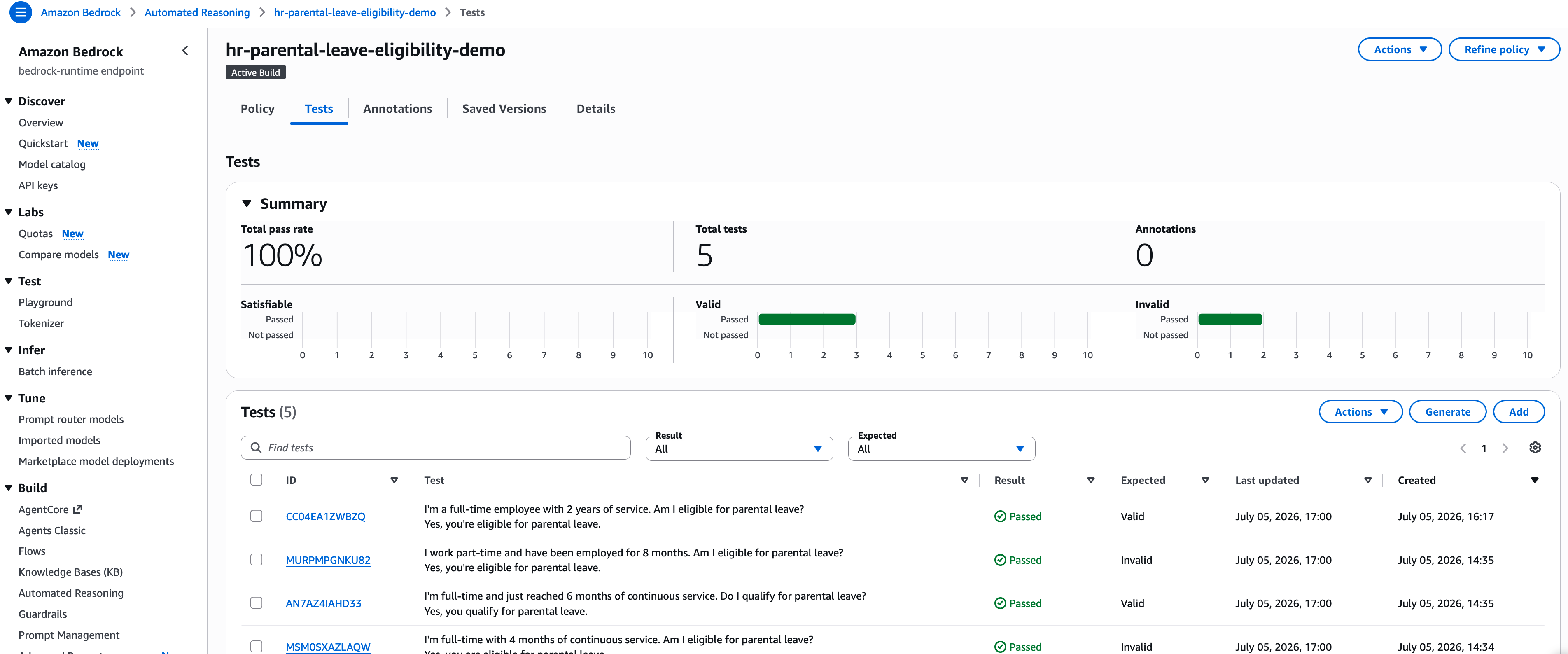
Task: Open the Amazon Bedrock breadcrumb link
Action: 80,12
